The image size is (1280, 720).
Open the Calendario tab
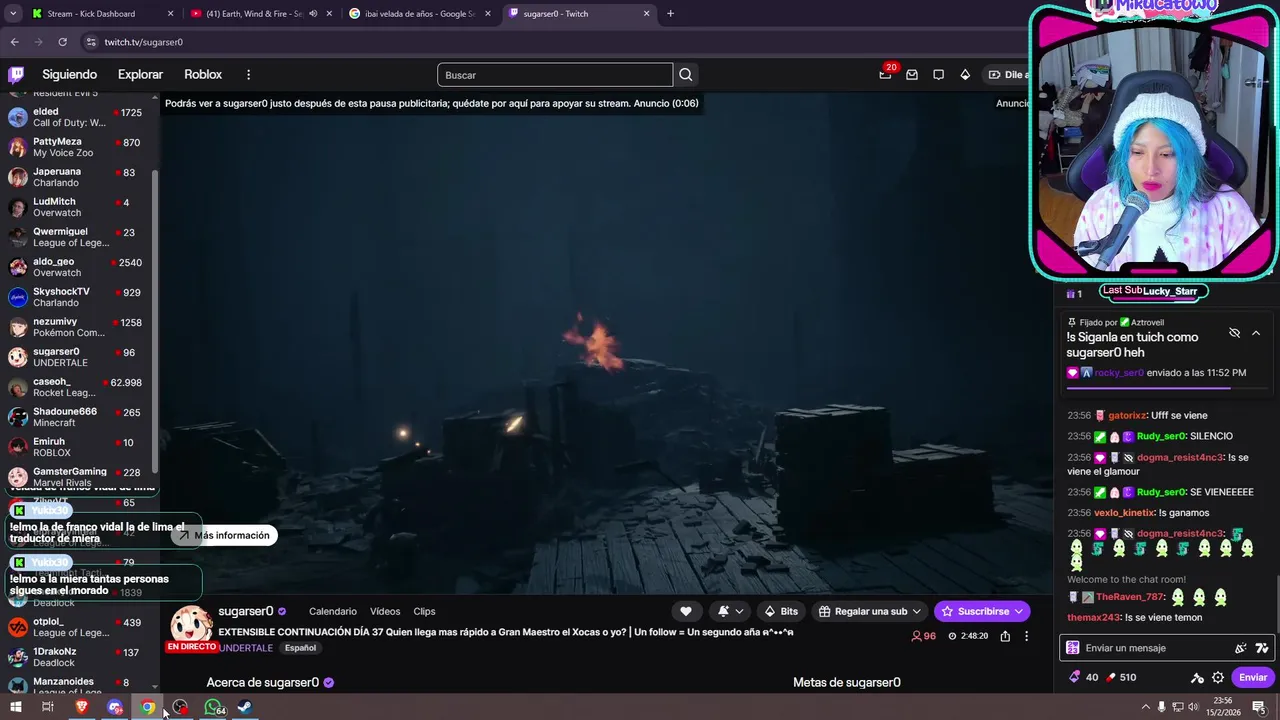click(x=333, y=611)
